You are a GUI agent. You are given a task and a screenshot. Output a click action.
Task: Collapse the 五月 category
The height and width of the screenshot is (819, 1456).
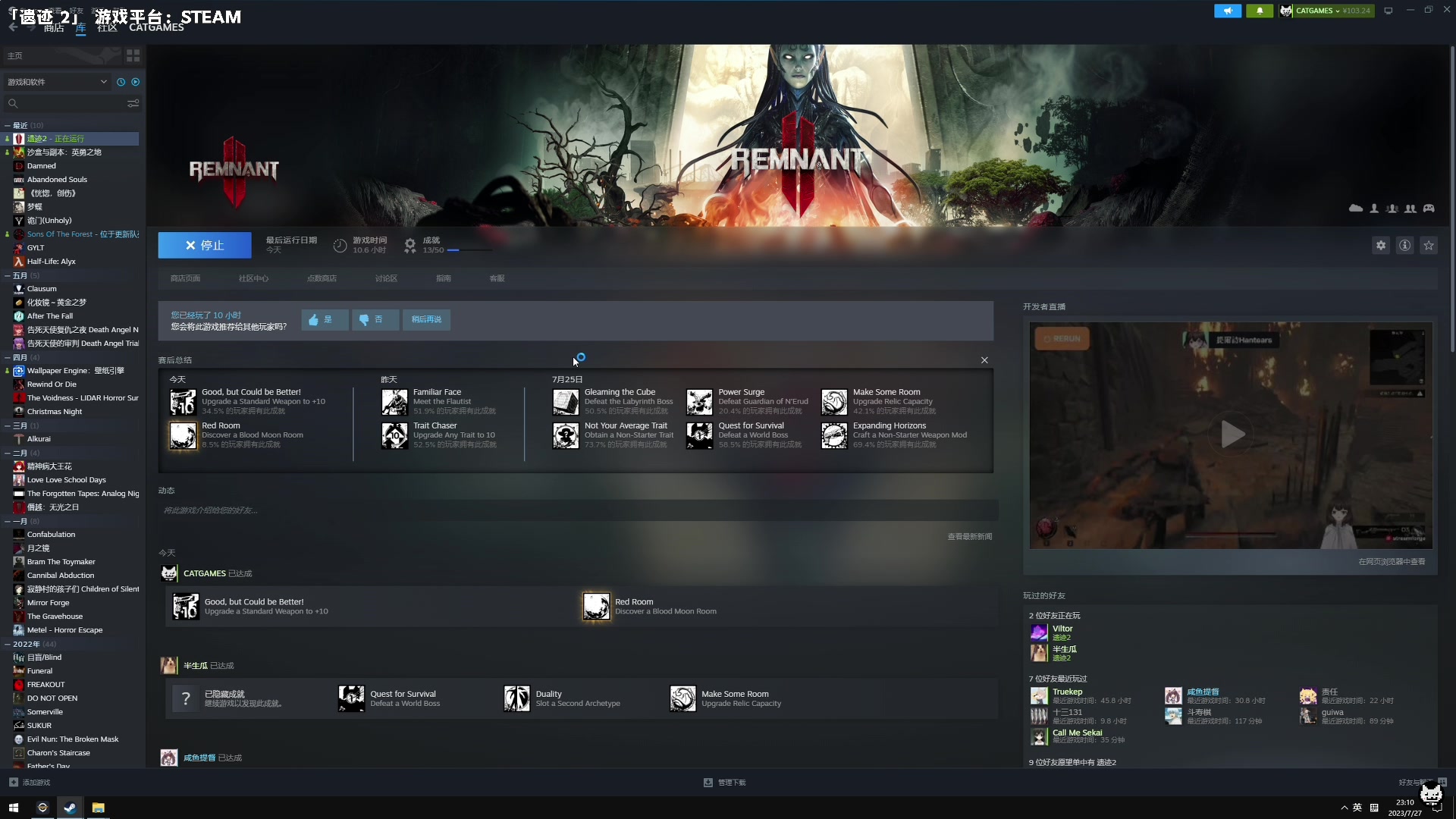(8, 275)
